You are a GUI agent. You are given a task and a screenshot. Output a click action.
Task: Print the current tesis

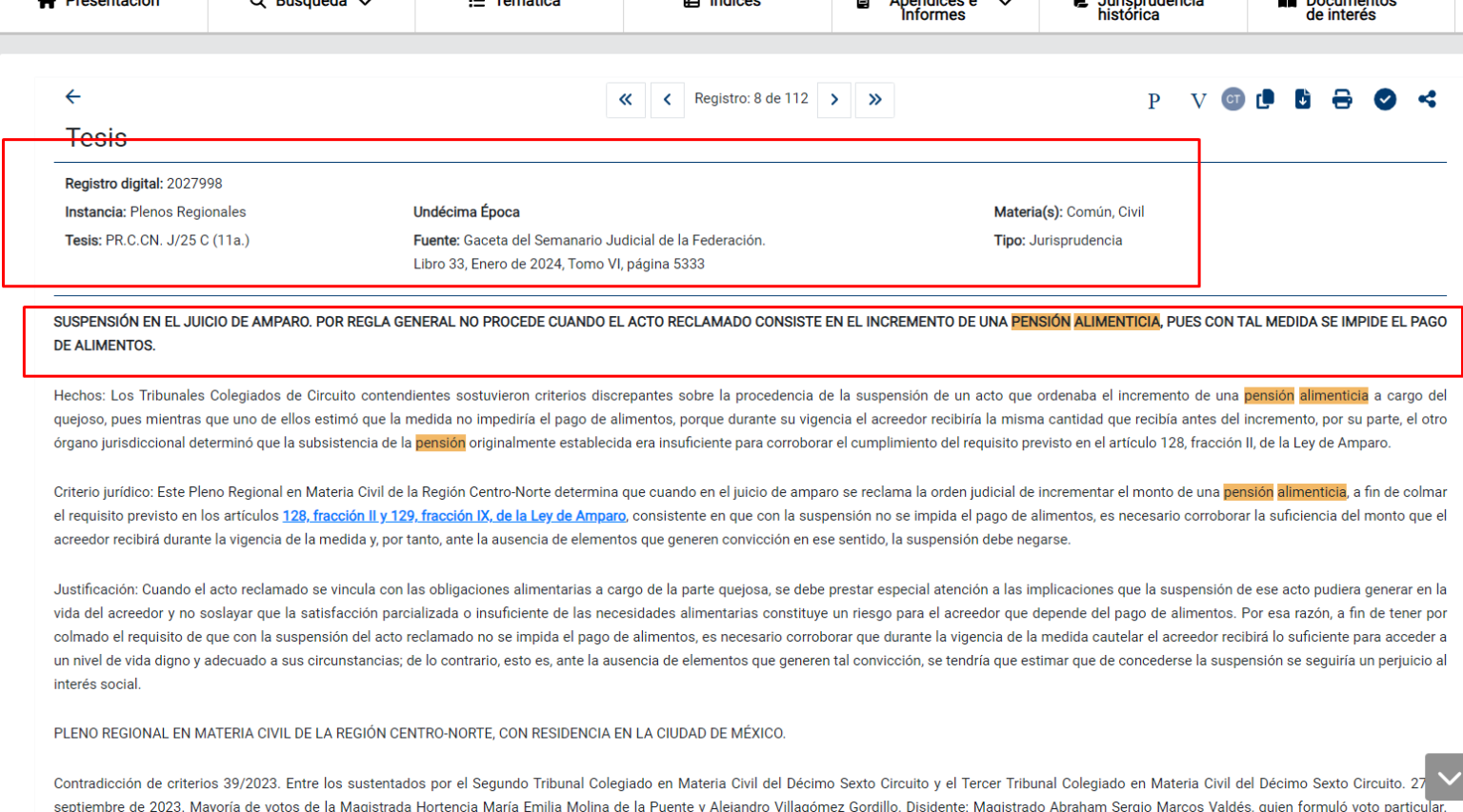click(1342, 100)
